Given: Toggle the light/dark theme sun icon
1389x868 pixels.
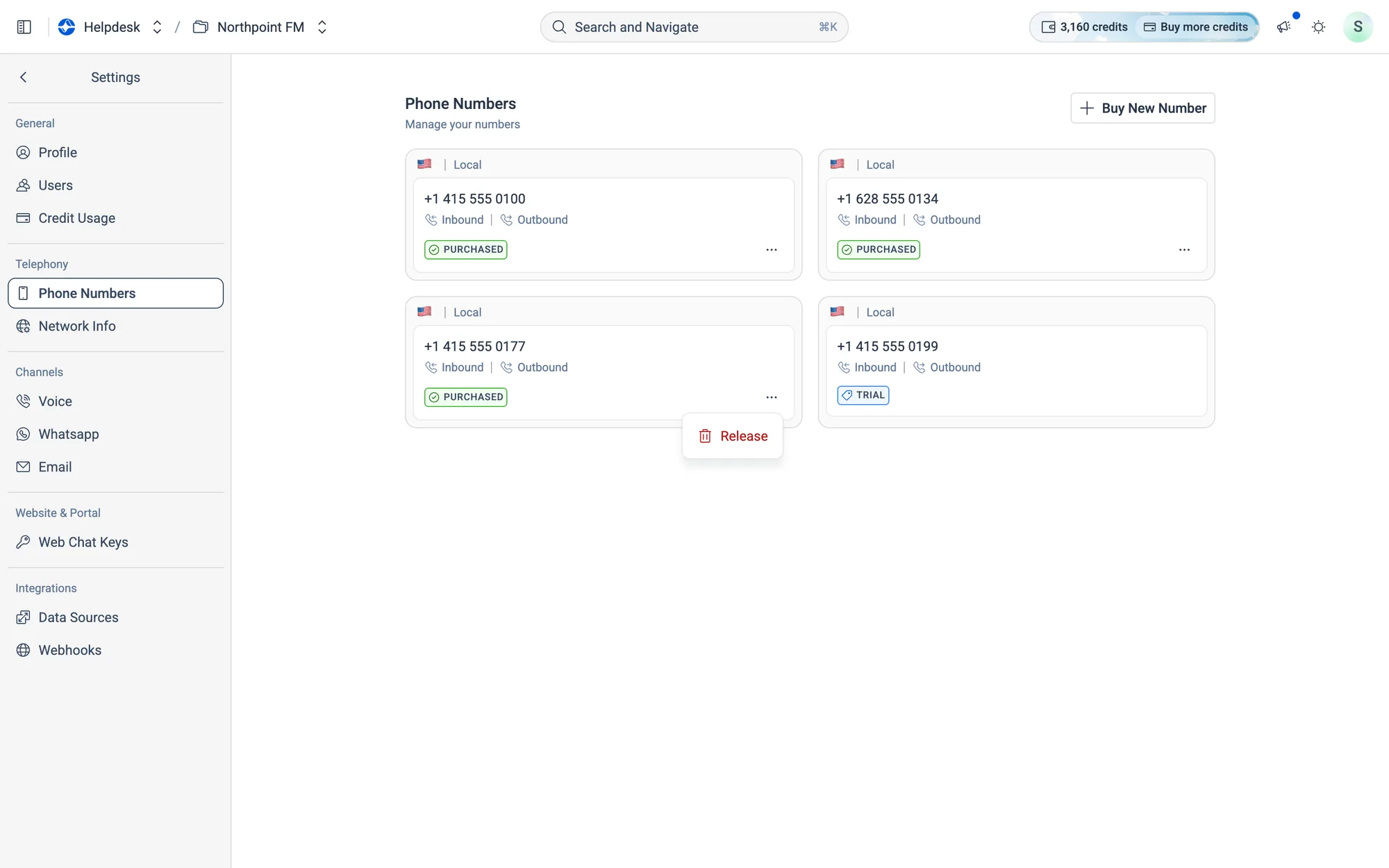Looking at the screenshot, I should pyautogui.click(x=1318, y=27).
